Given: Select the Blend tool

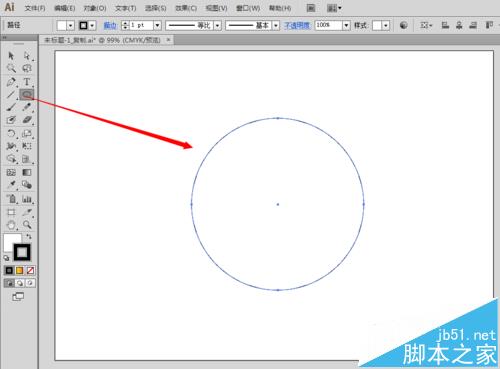Looking at the screenshot, I should coord(27,185).
